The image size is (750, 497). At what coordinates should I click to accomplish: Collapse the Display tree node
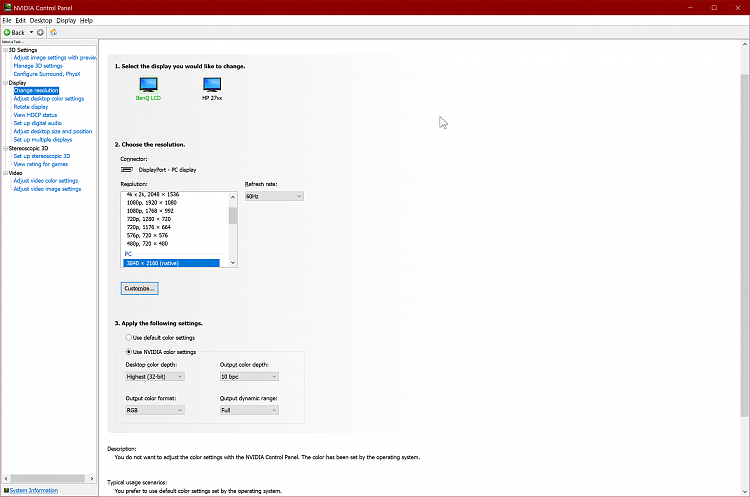pyautogui.click(x=5, y=83)
